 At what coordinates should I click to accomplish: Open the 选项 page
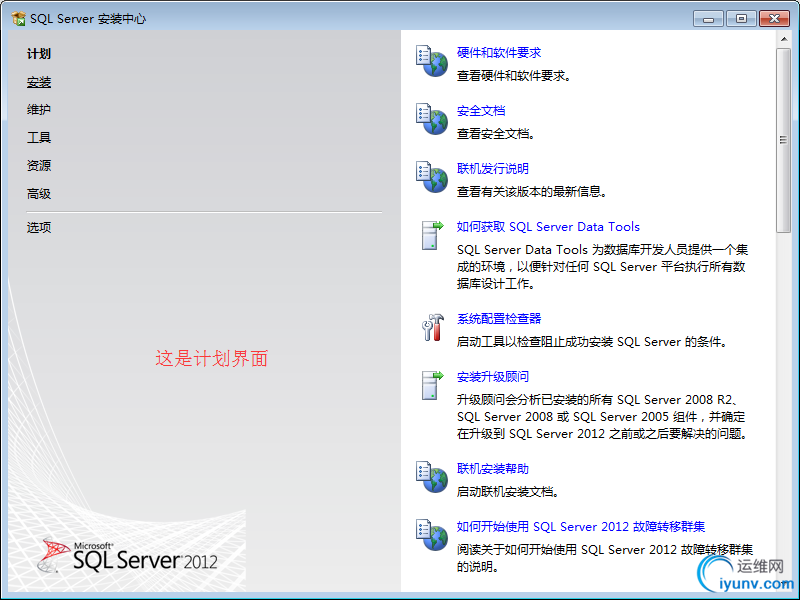pyautogui.click(x=39, y=228)
